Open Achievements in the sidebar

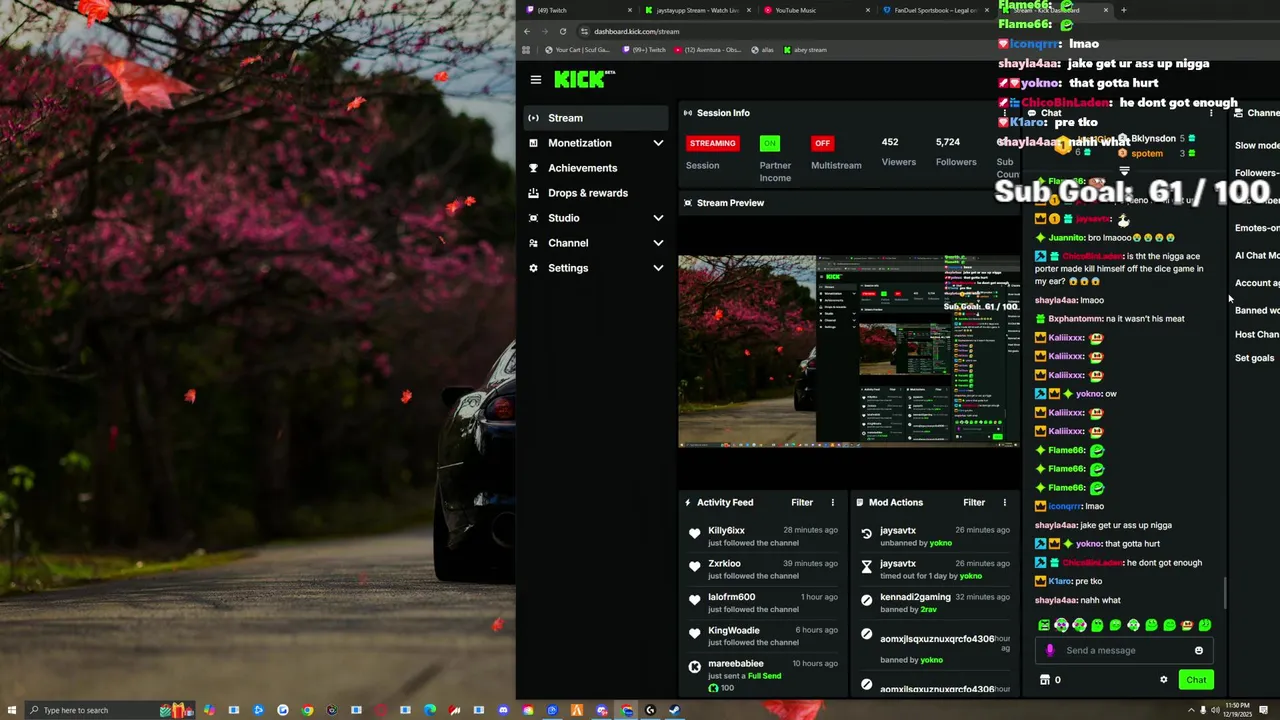click(x=596, y=168)
